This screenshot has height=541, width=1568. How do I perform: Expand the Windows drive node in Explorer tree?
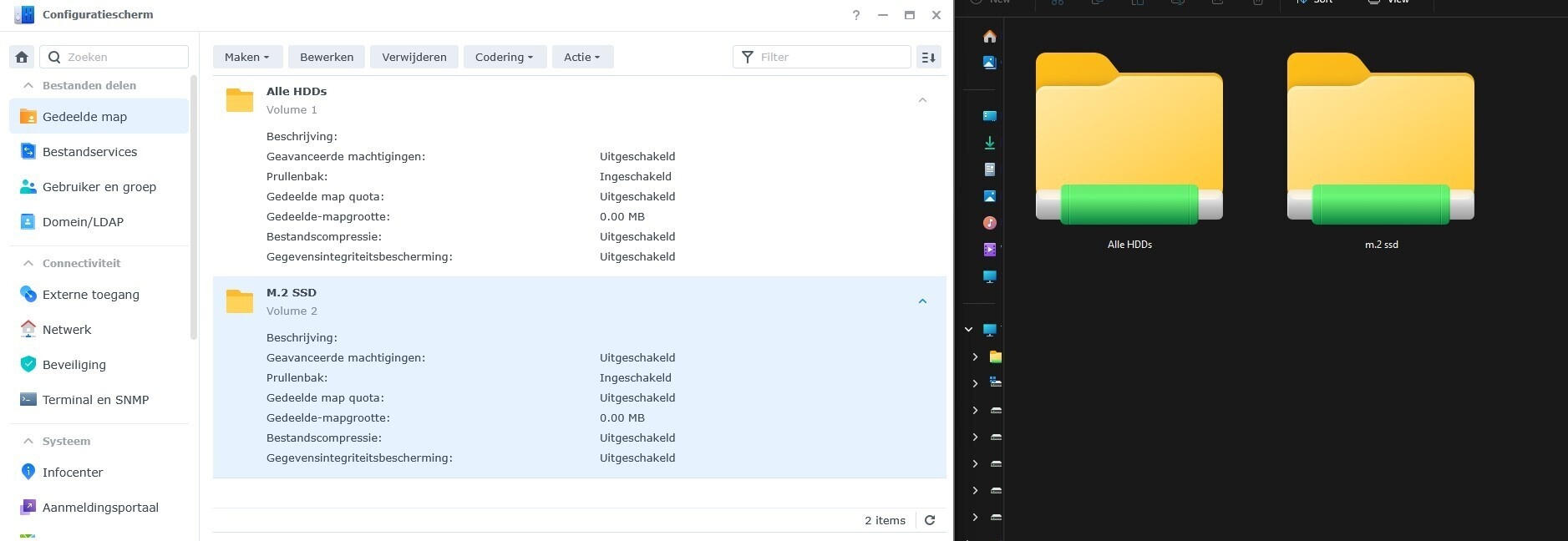pyautogui.click(x=975, y=383)
